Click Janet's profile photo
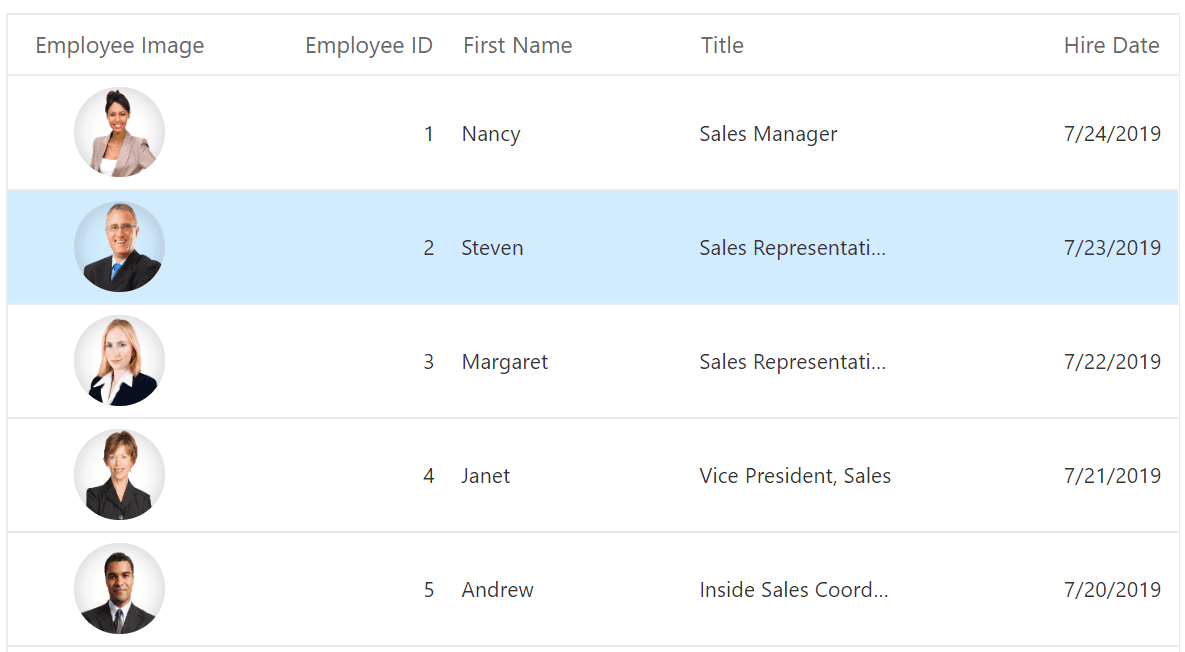The image size is (1185, 652). (x=119, y=475)
